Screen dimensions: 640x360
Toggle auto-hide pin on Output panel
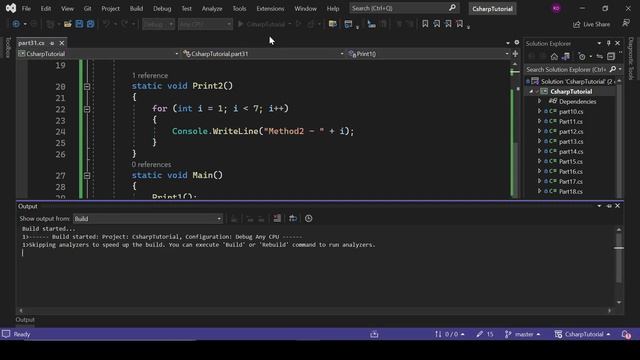[x=609, y=206]
